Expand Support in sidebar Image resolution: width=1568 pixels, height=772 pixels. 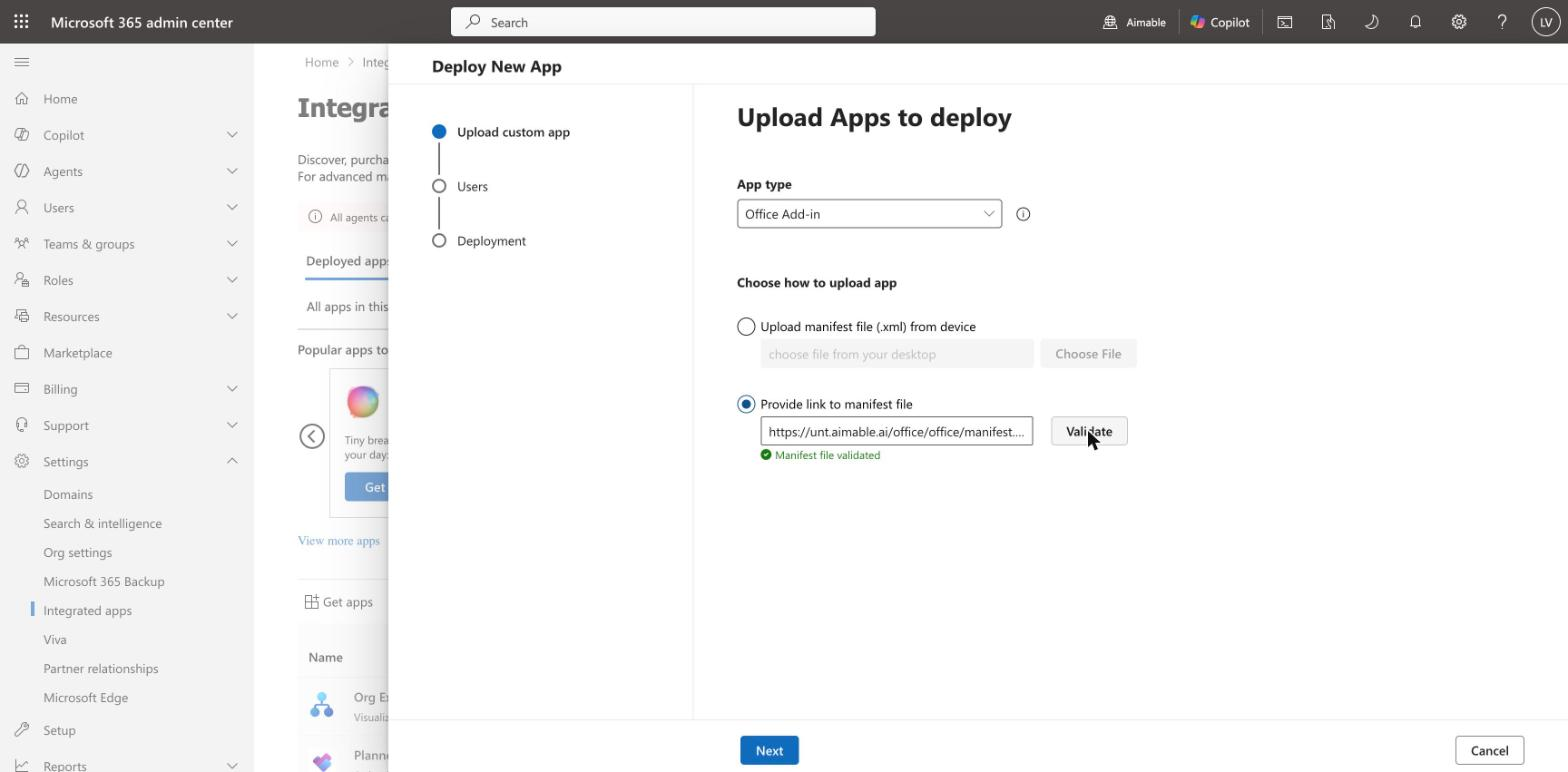232,425
